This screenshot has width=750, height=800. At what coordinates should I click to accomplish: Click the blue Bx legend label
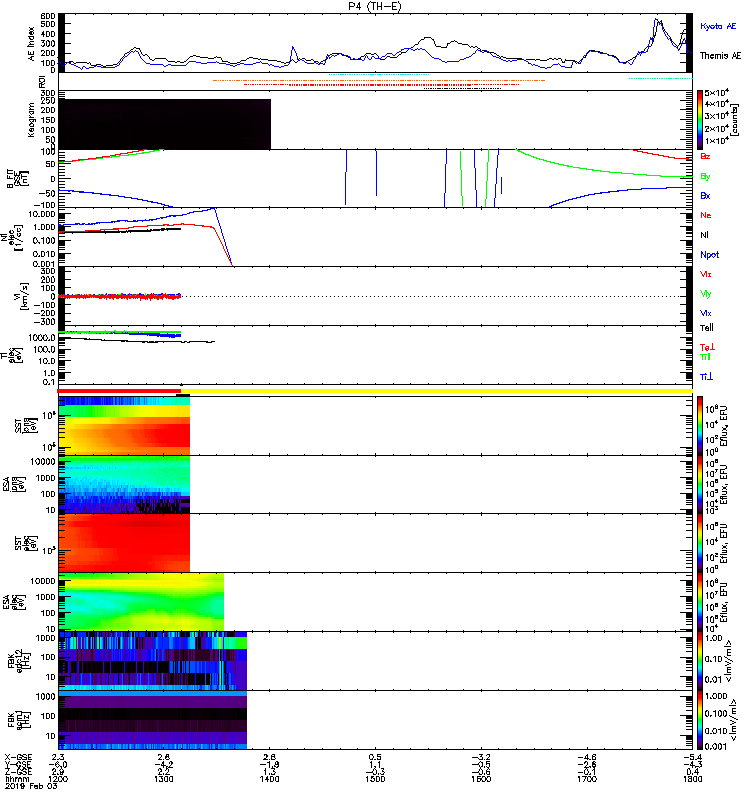coord(705,195)
